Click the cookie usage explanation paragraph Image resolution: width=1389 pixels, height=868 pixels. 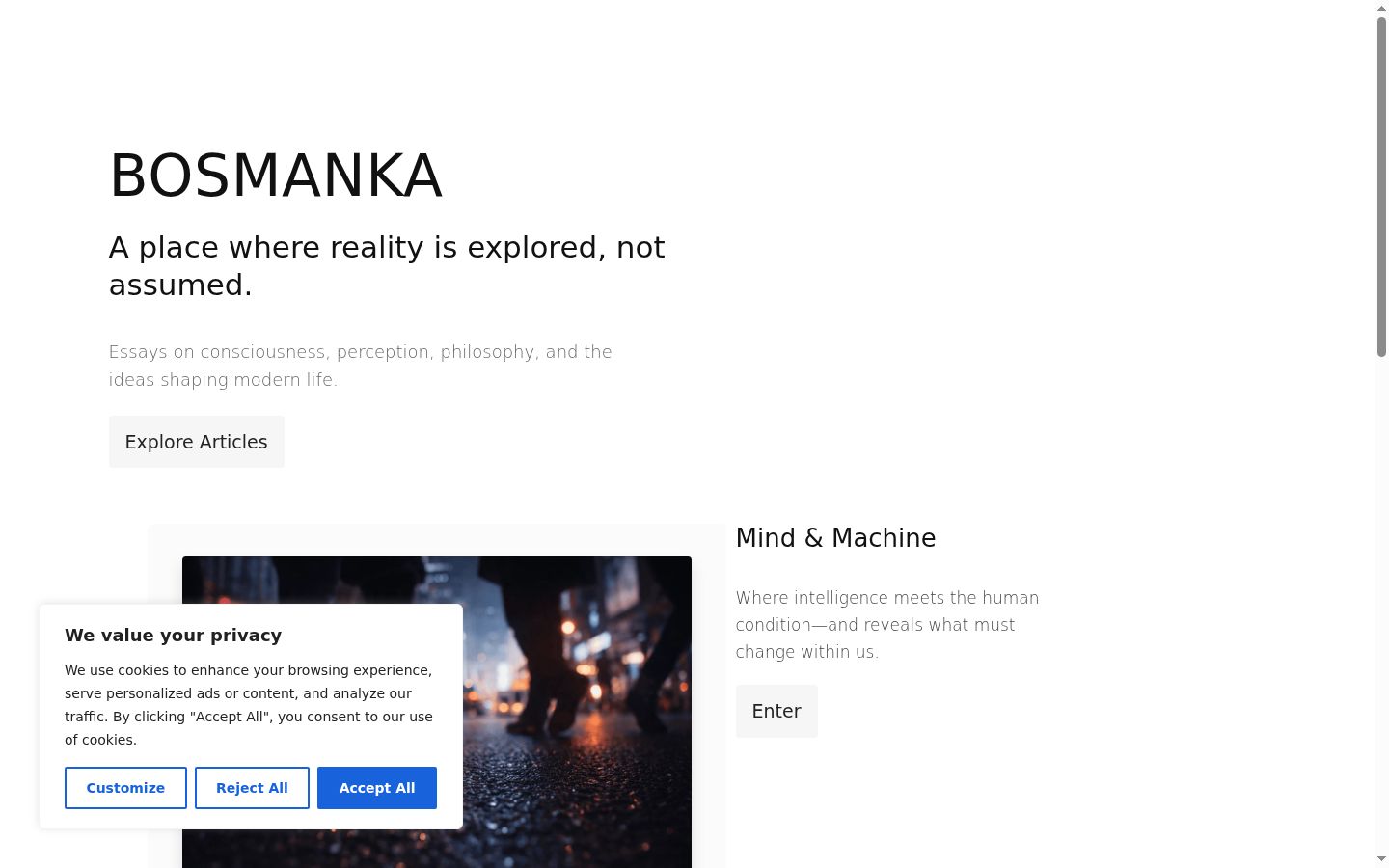tap(249, 705)
